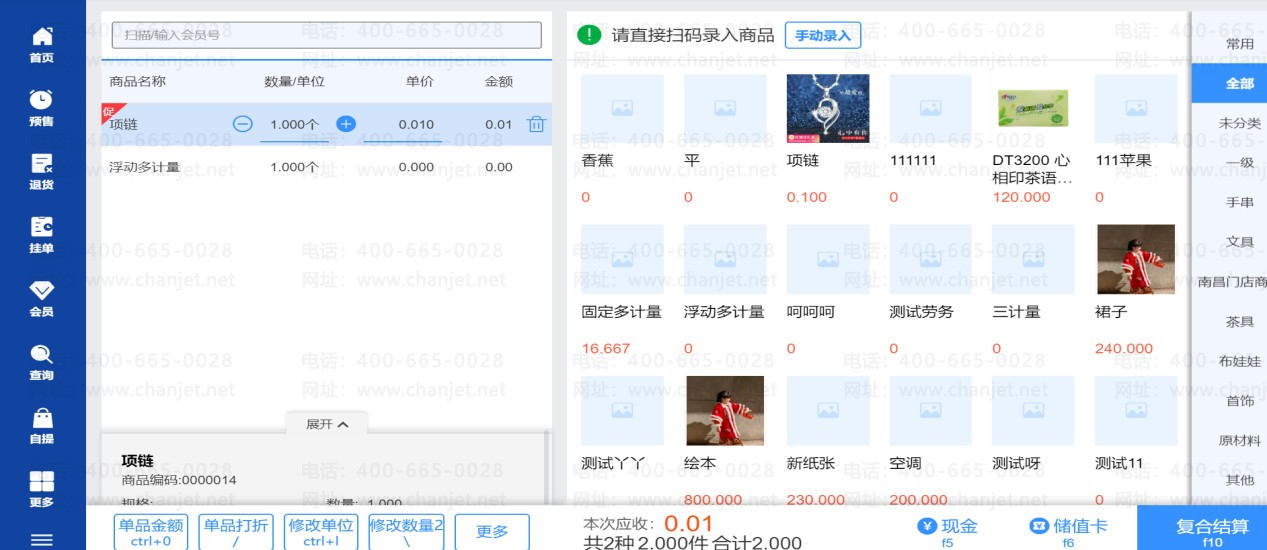Viewport: 1267px width, 550px height.
Task: Click the 240.000 price under 裙子
Action: pyautogui.click(x=1124, y=349)
